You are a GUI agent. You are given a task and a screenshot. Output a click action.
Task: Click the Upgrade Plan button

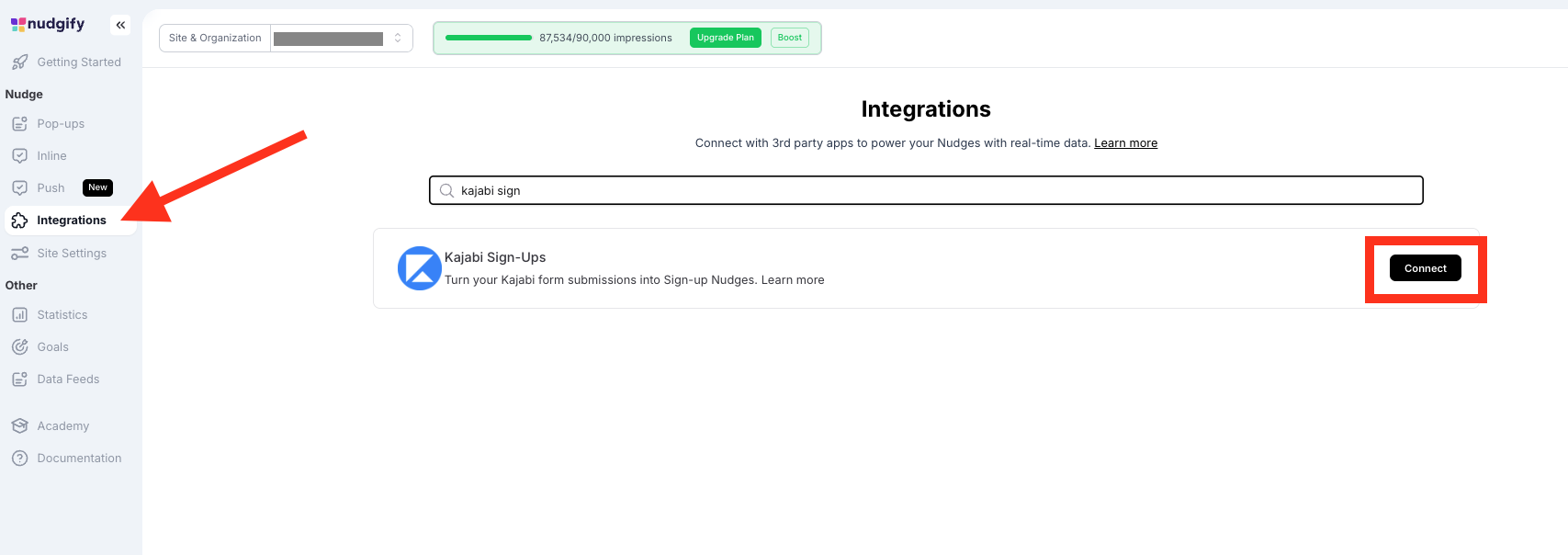click(726, 38)
